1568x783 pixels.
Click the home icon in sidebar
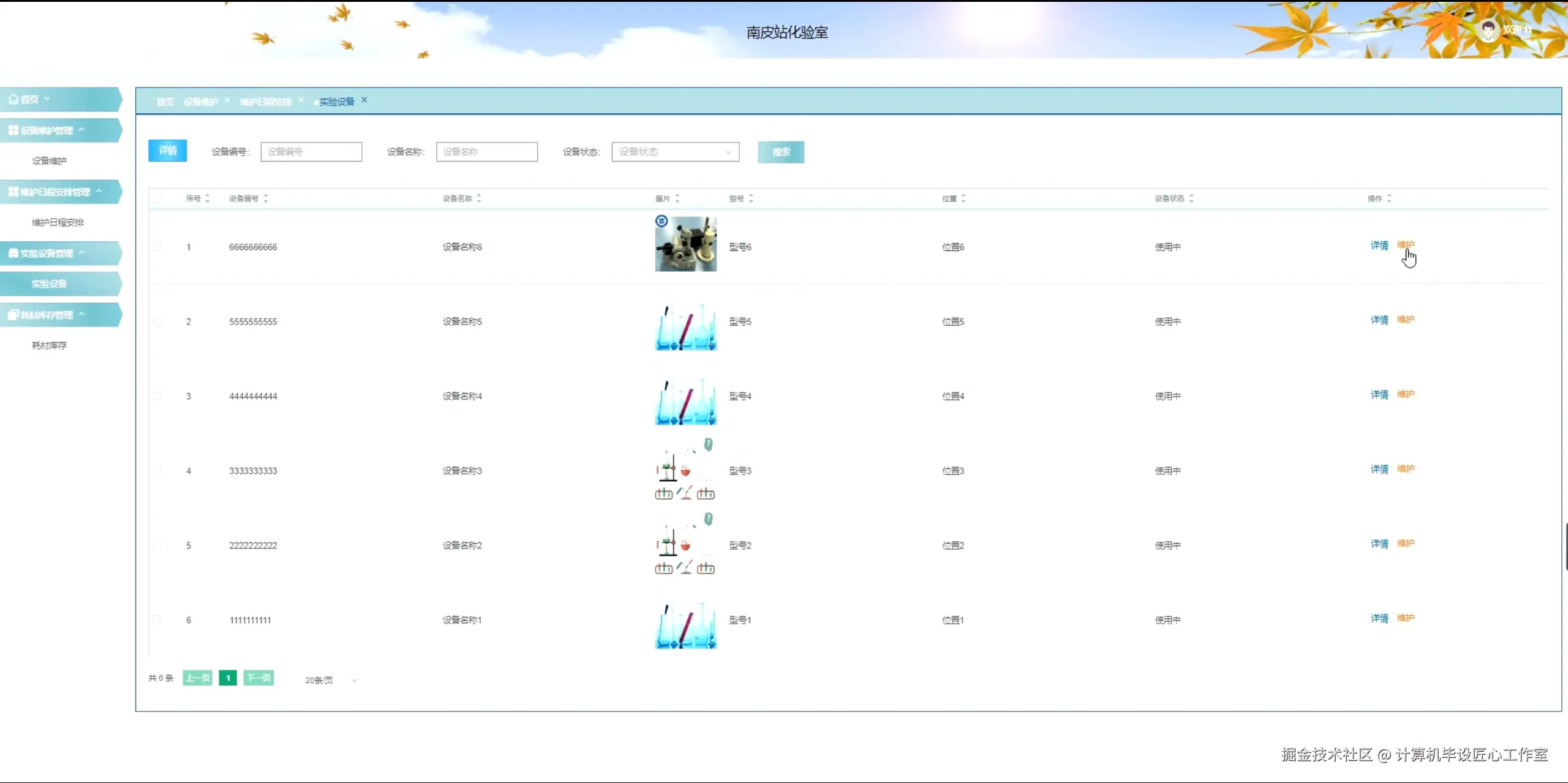pos(13,99)
